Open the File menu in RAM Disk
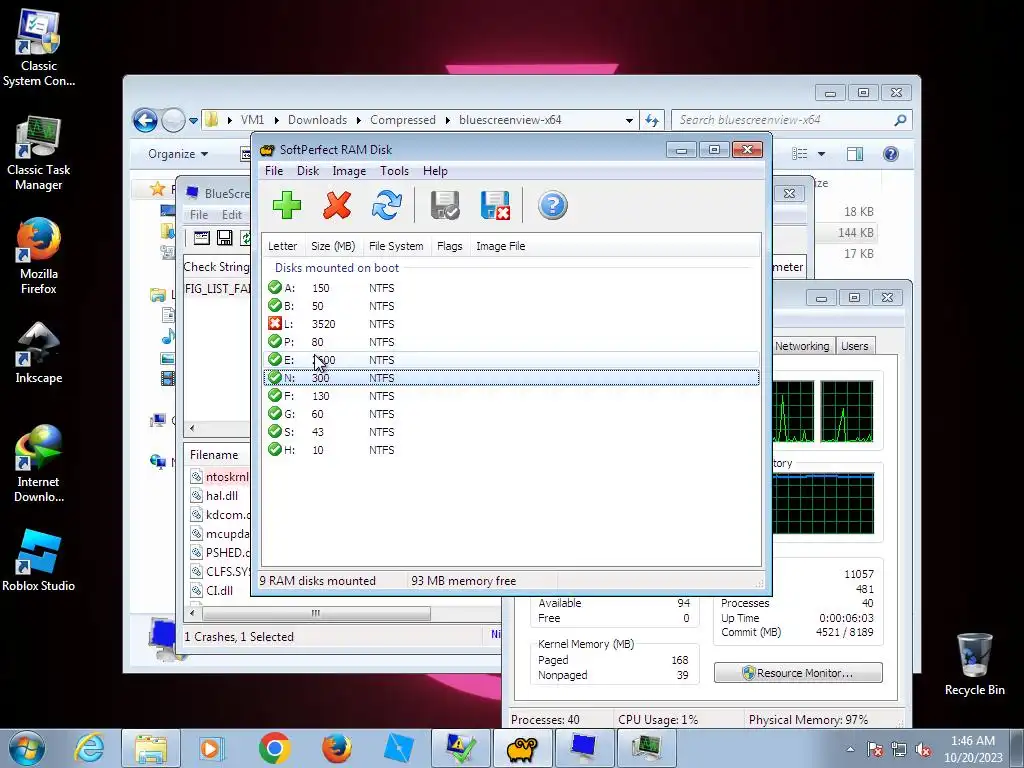Image resolution: width=1024 pixels, height=768 pixels. (x=274, y=171)
